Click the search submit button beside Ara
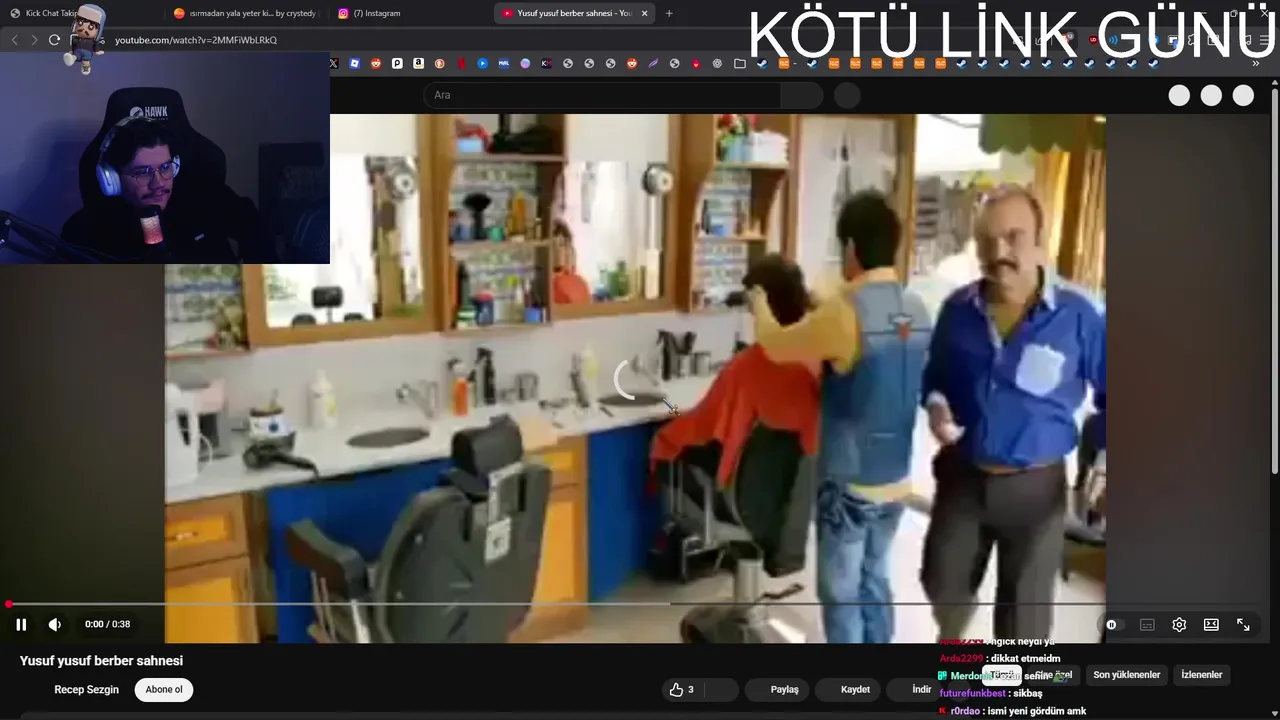Image resolution: width=1280 pixels, height=720 pixels. (801, 95)
